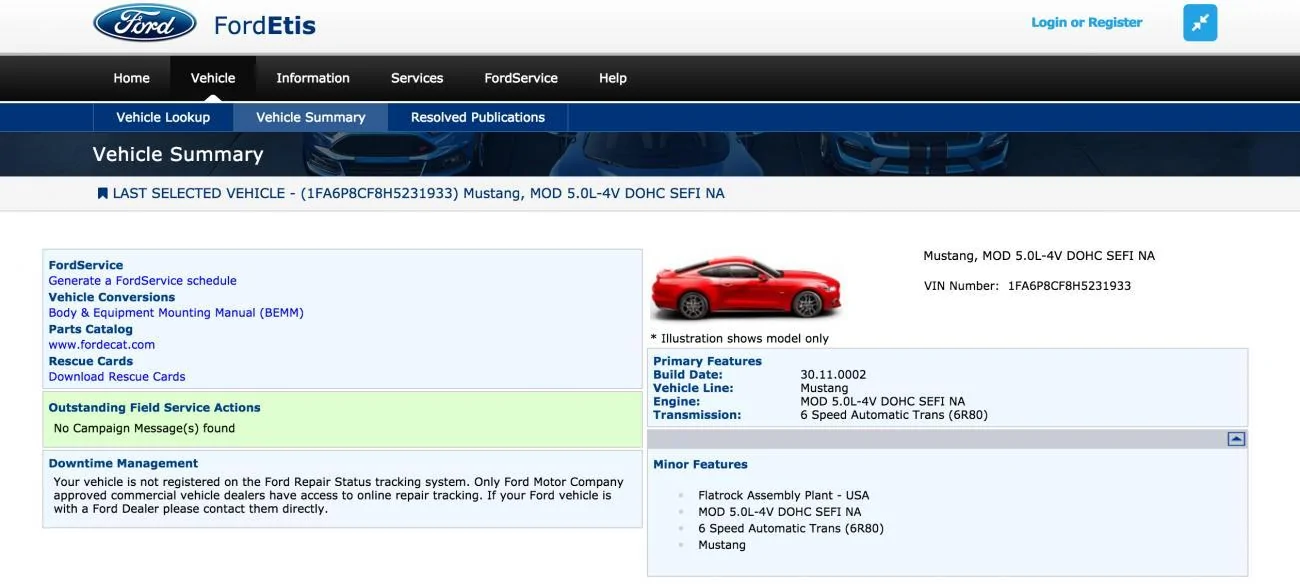Viewport: 1300px width, 584px height.
Task: Open the Information menu
Action: (313, 78)
